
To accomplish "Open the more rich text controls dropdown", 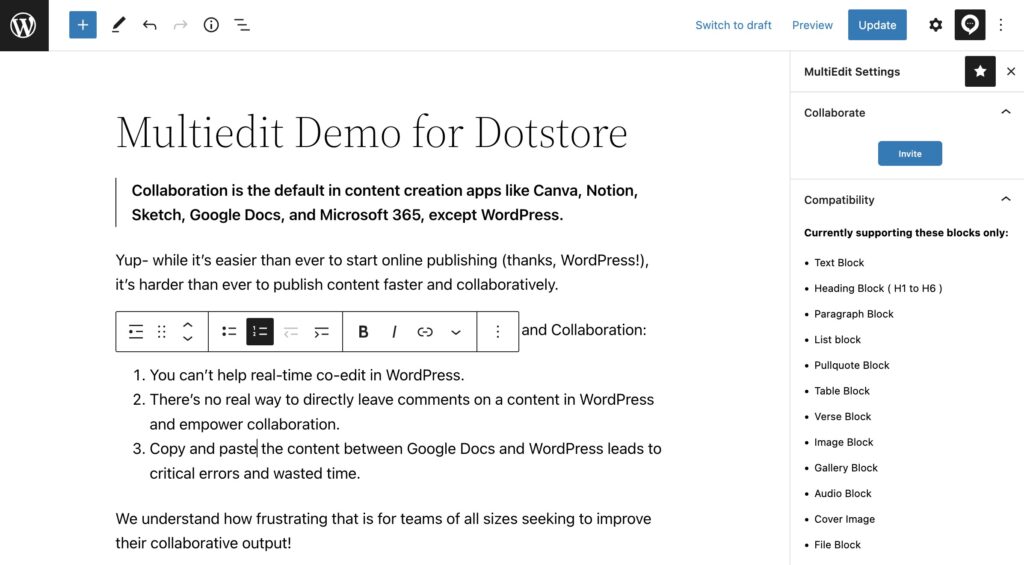I will click(456, 332).
